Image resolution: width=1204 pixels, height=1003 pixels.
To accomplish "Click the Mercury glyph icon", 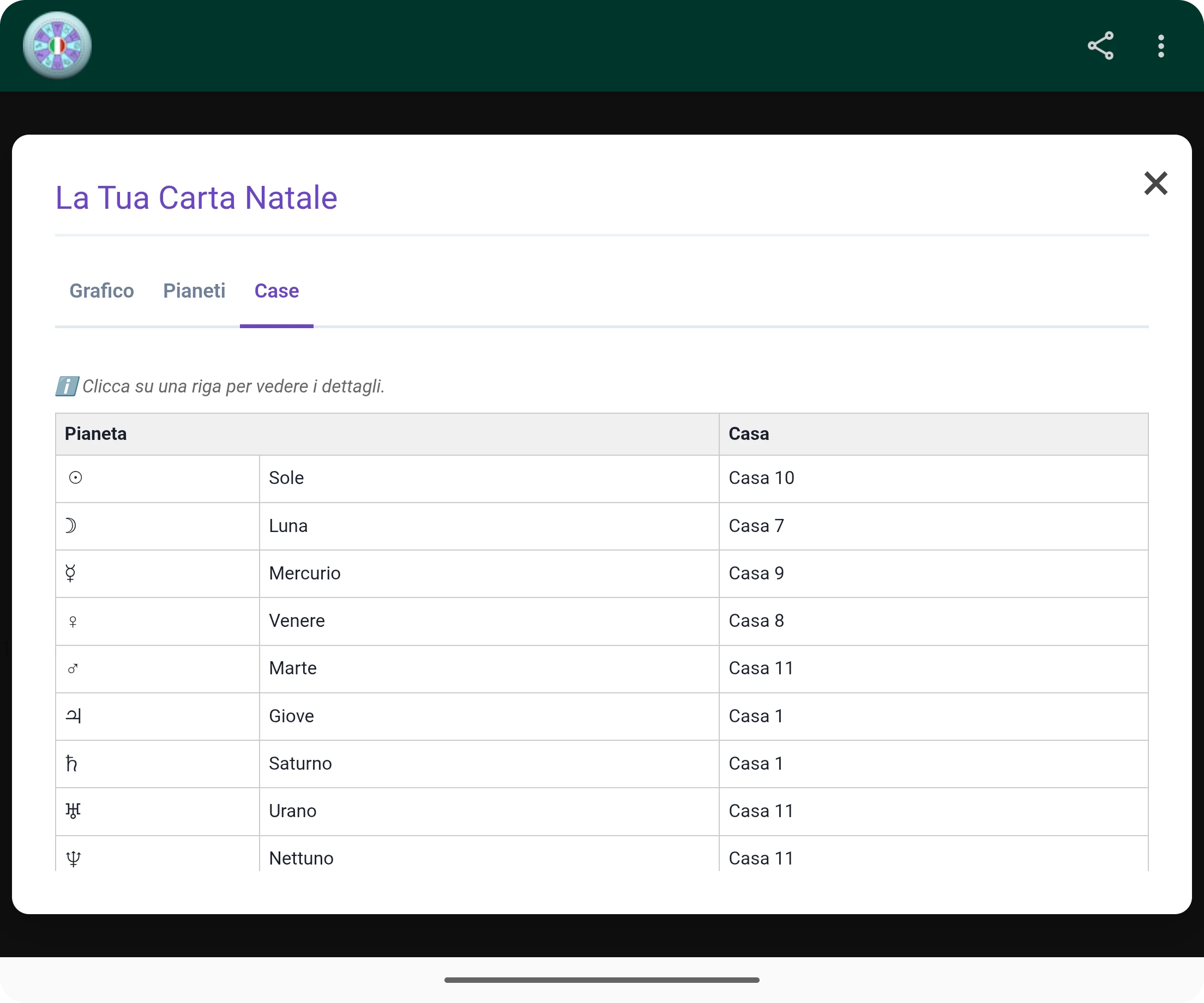I will tap(70, 573).
